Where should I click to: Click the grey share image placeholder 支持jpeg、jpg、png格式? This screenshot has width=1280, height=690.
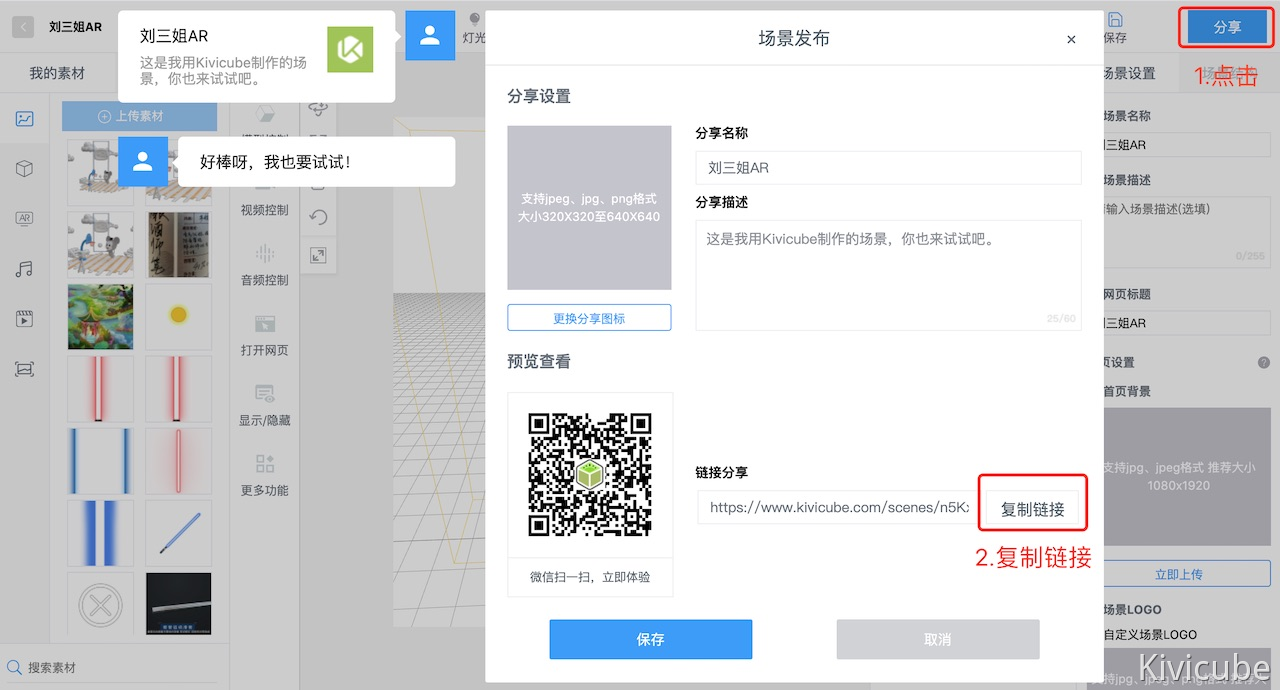coord(589,208)
